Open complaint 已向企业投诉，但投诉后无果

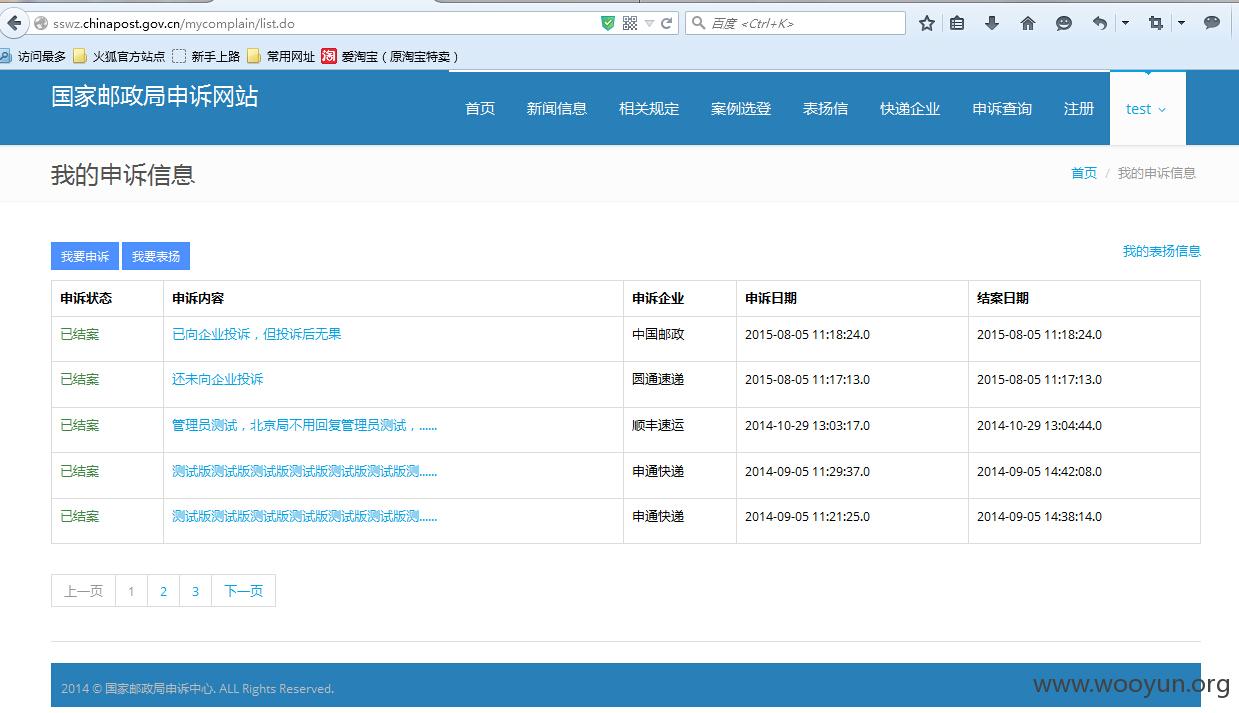(x=256, y=334)
